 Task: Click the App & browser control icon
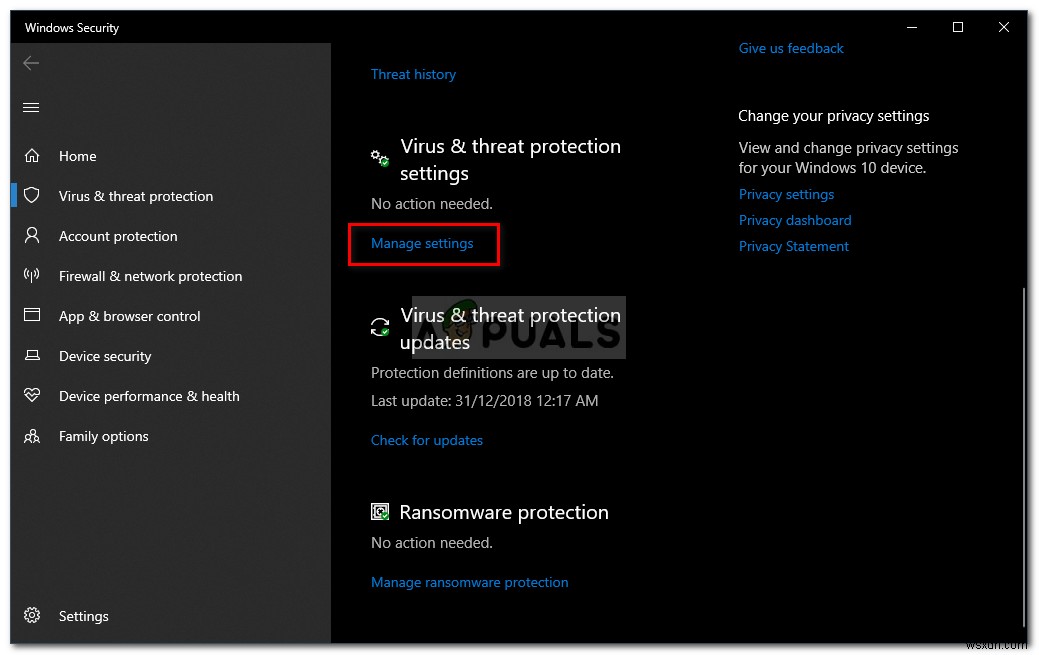[x=32, y=316]
